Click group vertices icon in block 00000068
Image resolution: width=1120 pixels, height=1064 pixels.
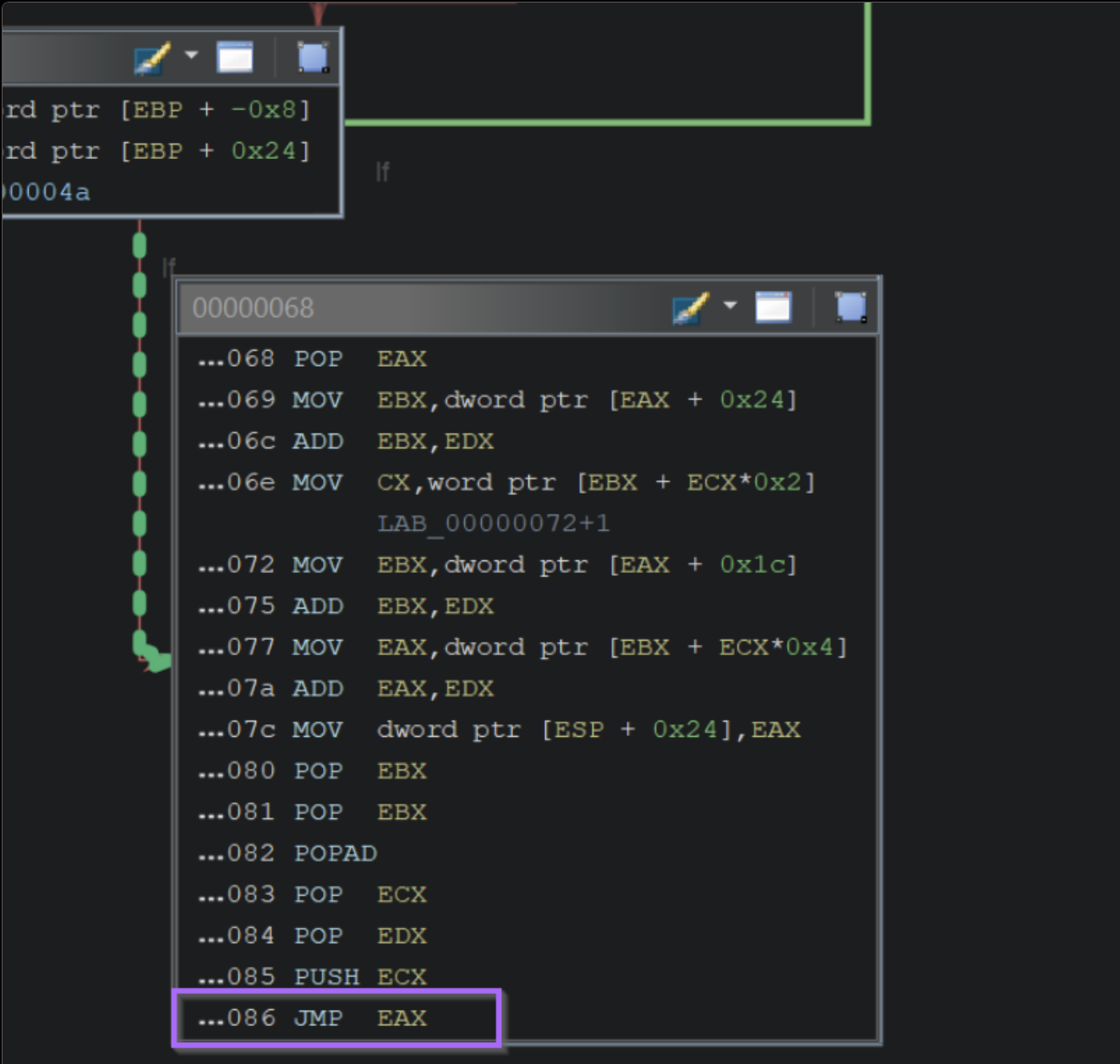pyautogui.click(x=850, y=307)
